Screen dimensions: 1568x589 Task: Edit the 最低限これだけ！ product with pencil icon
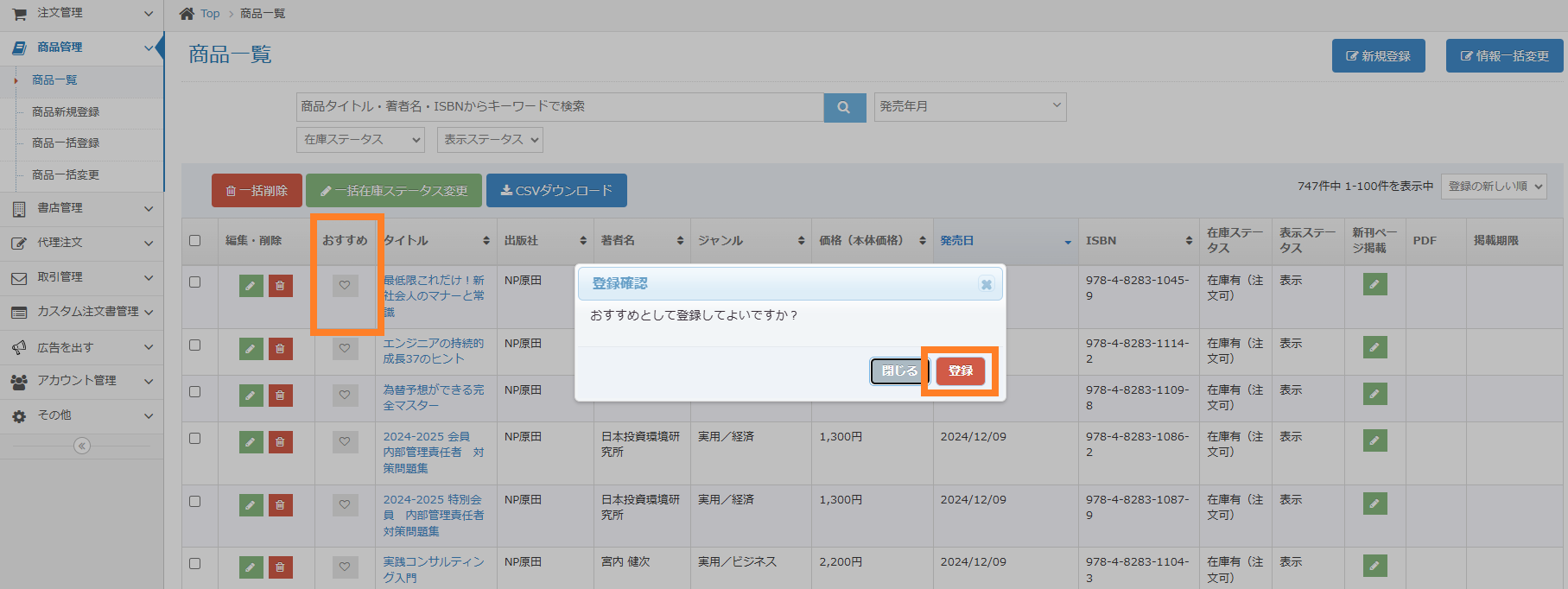pos(251,285)
